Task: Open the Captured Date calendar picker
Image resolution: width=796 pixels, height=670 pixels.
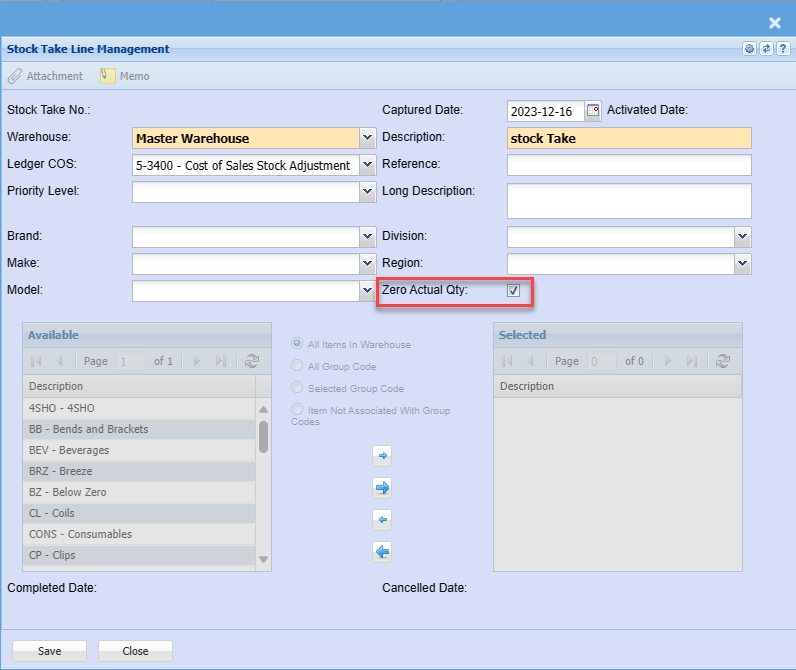Action: tap(593, 111)
